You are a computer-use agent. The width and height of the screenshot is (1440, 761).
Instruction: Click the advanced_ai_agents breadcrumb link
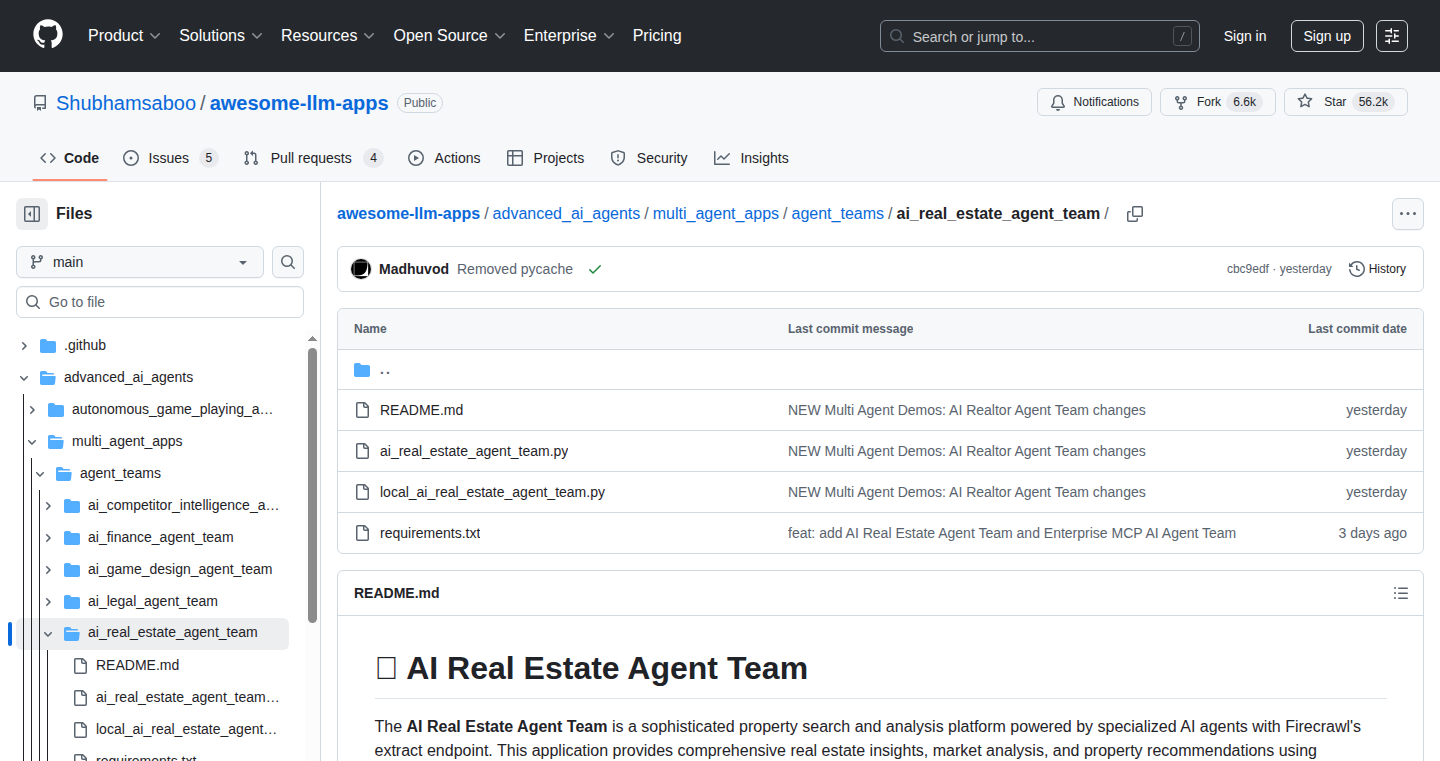point(567,213)
